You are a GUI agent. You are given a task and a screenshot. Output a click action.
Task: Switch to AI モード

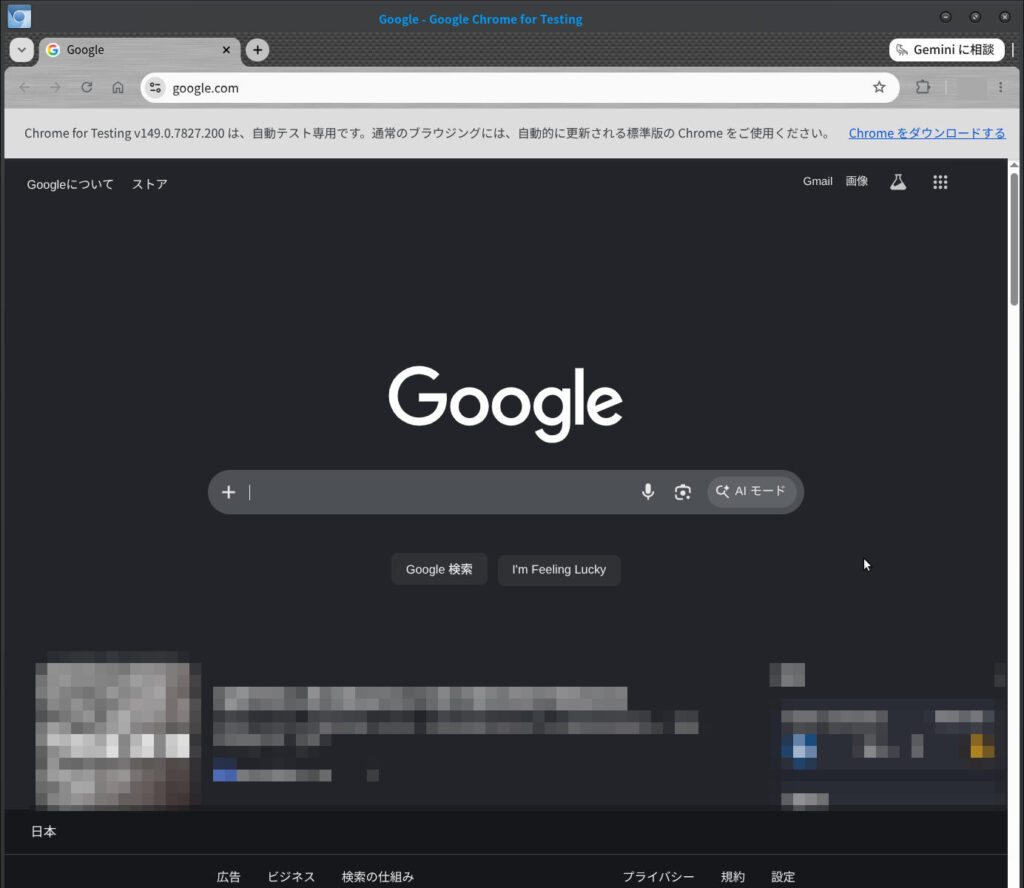(751, 492)
